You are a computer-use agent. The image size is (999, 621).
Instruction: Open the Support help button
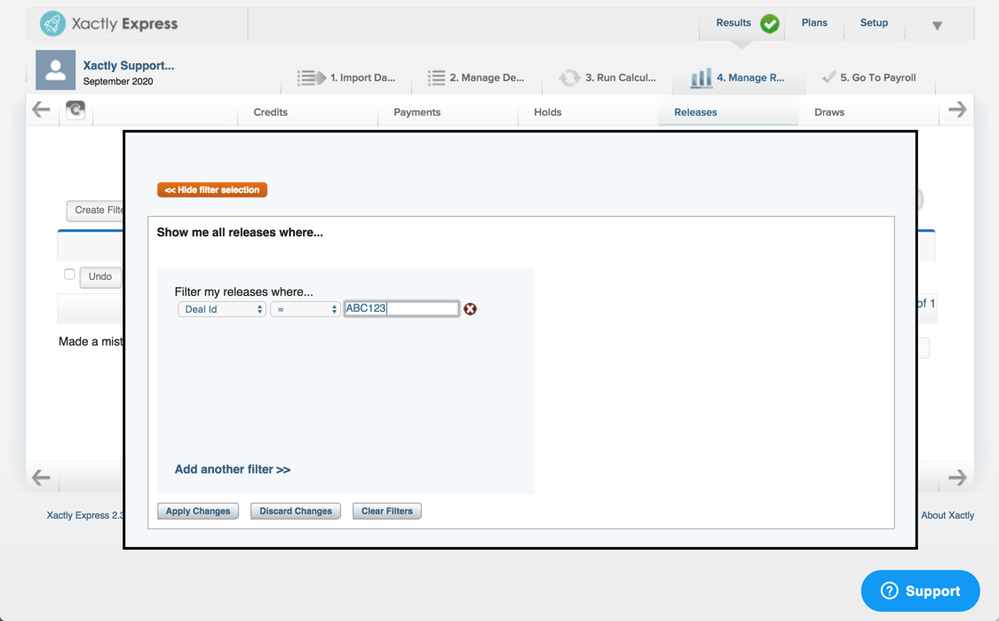920,591
